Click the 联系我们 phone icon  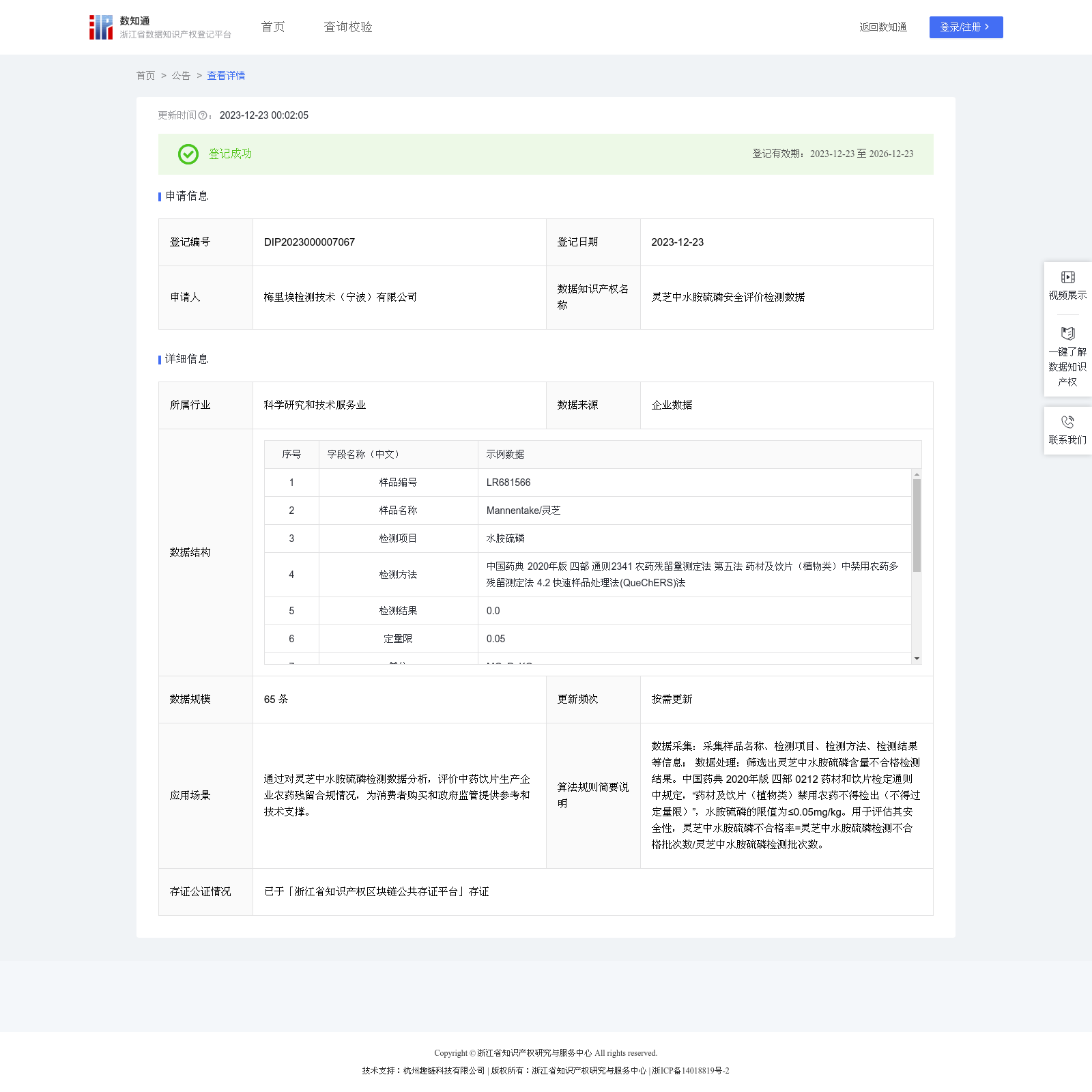[x=1067, y=422]
